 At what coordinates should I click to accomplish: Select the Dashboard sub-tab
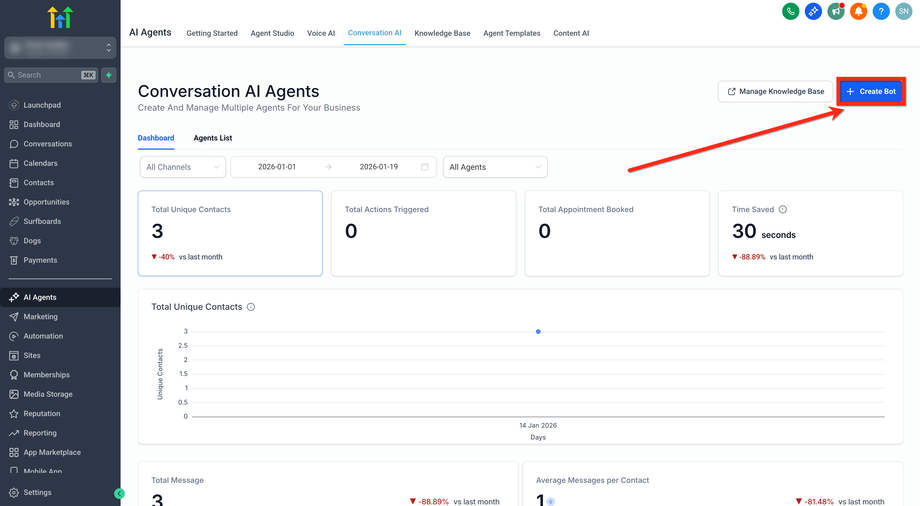(156, 138)
